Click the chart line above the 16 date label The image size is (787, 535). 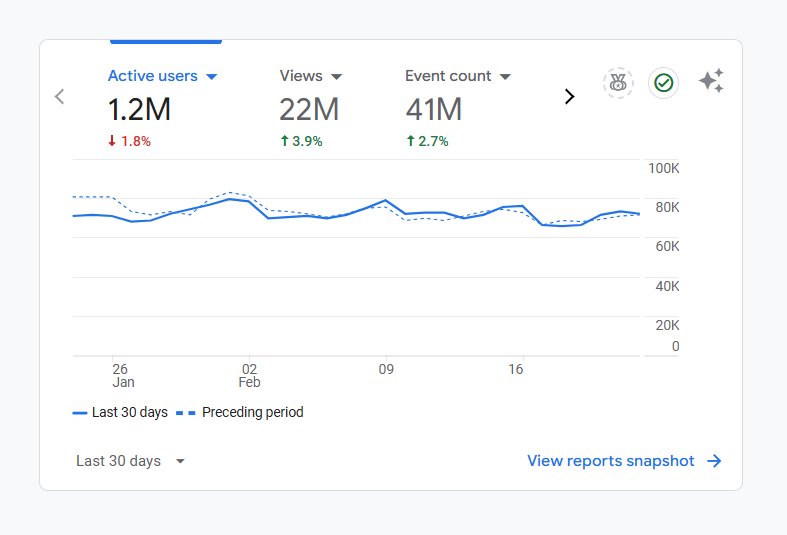[x=516, y=206]
